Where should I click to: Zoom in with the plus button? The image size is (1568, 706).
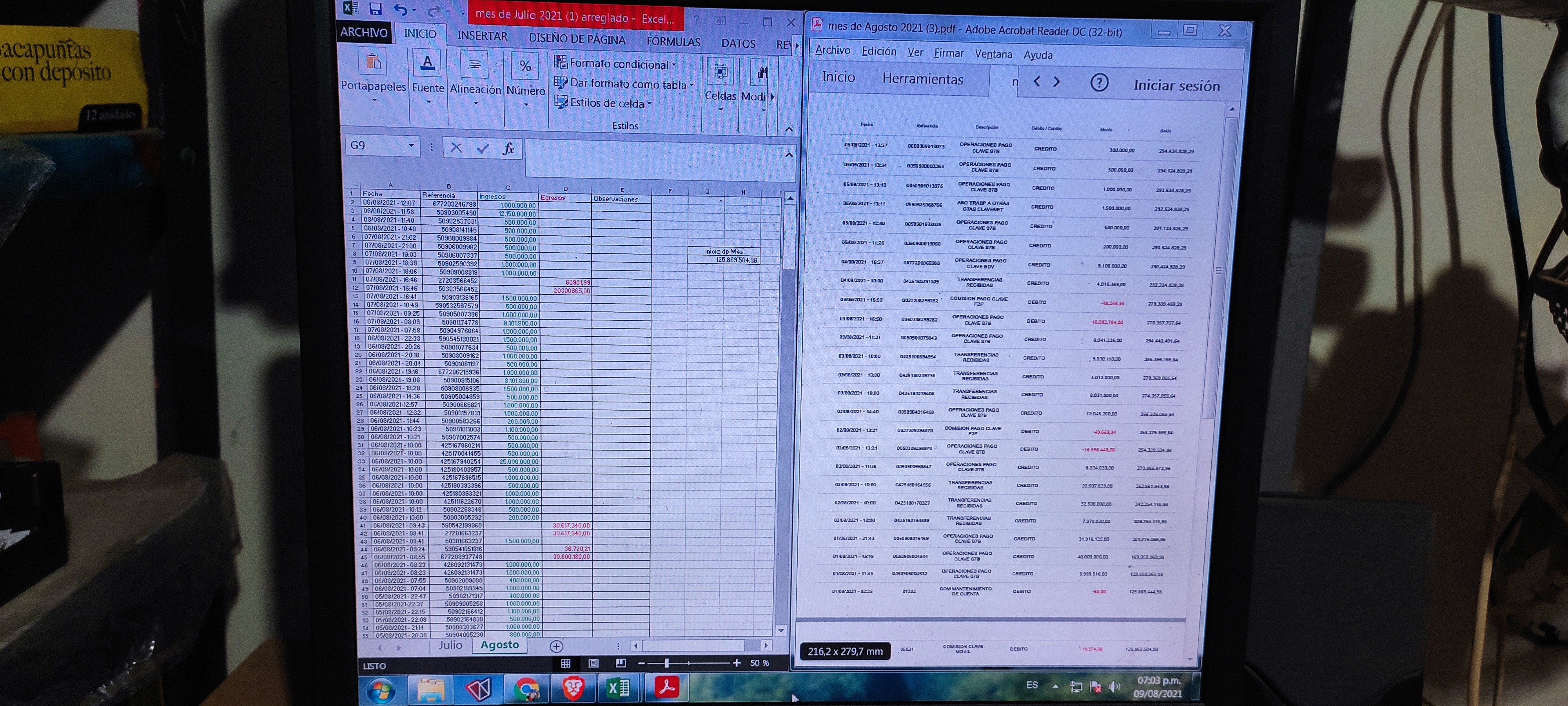737,663
